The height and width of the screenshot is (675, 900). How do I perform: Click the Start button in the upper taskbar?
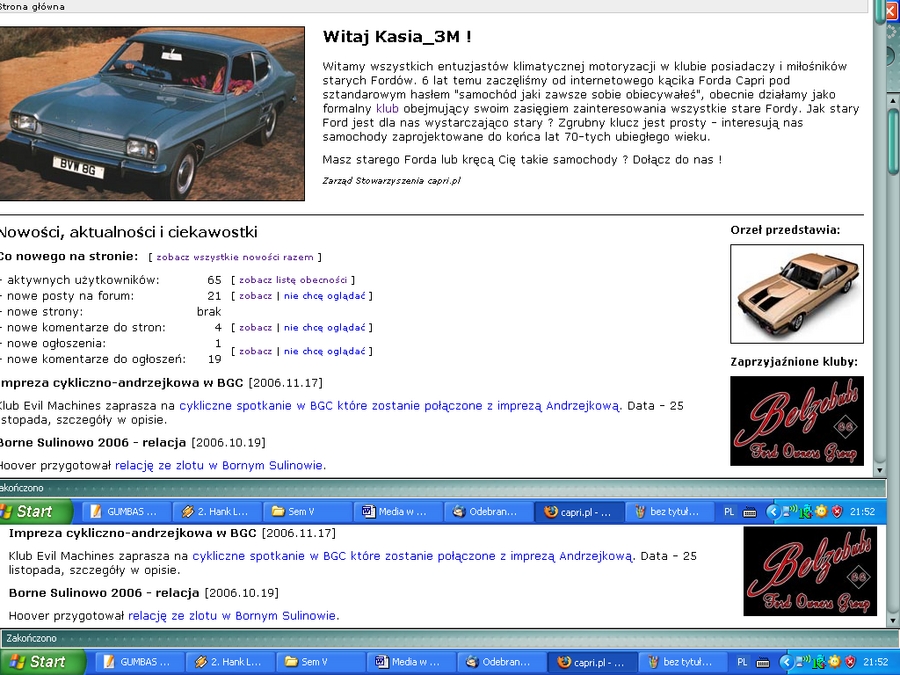coord(36,511)
